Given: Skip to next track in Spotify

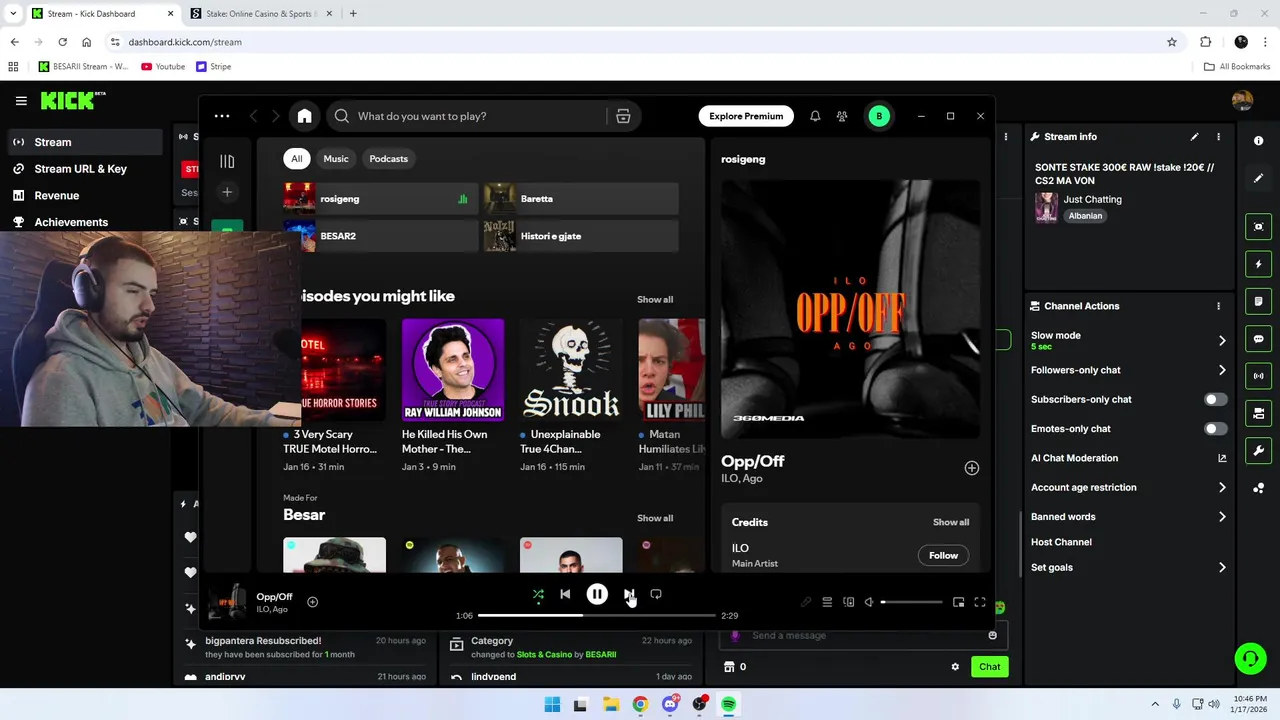Looking at the screenshot, I should point(628,594).
